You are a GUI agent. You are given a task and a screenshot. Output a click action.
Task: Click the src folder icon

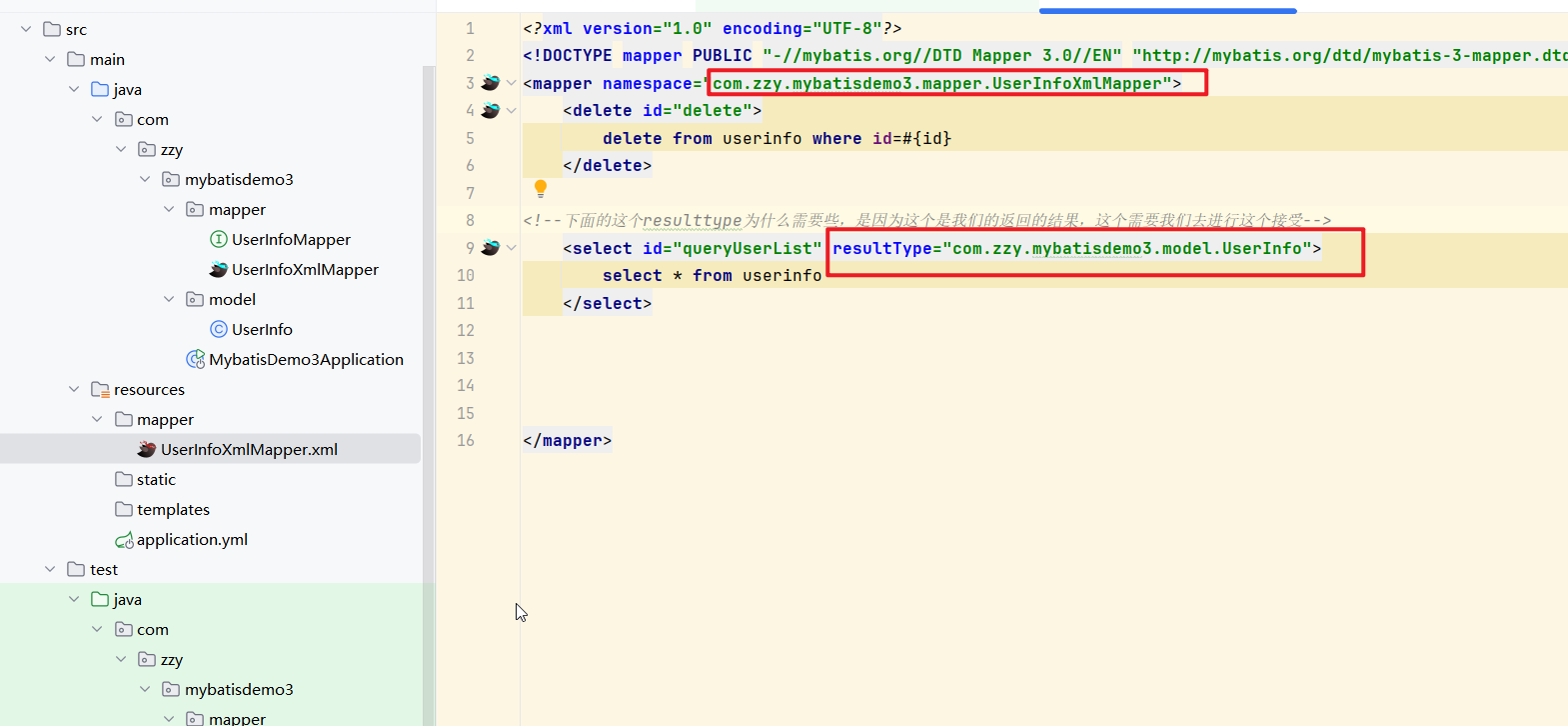click(52, 29)
